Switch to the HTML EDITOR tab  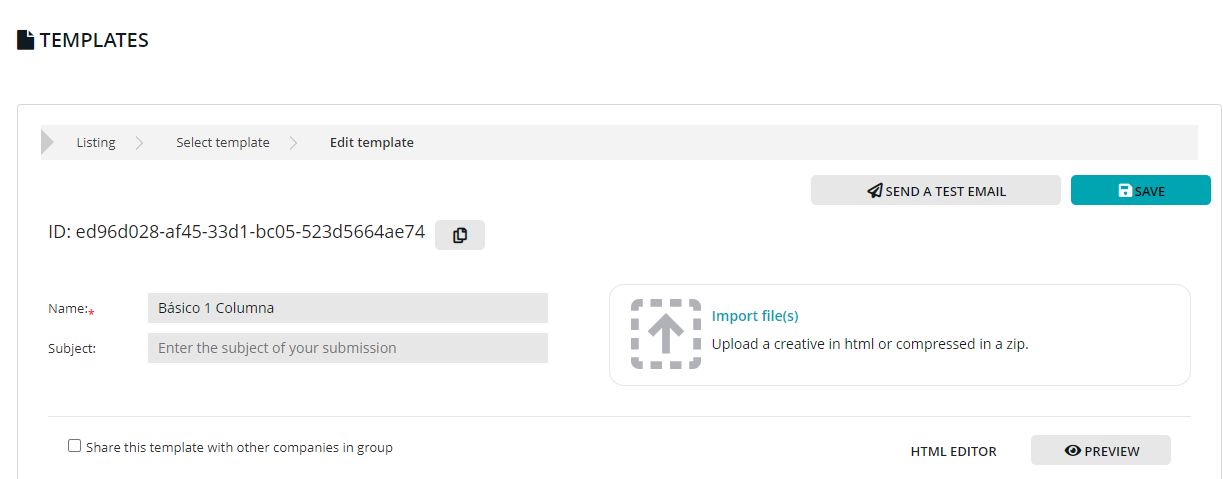click(953, 452)
